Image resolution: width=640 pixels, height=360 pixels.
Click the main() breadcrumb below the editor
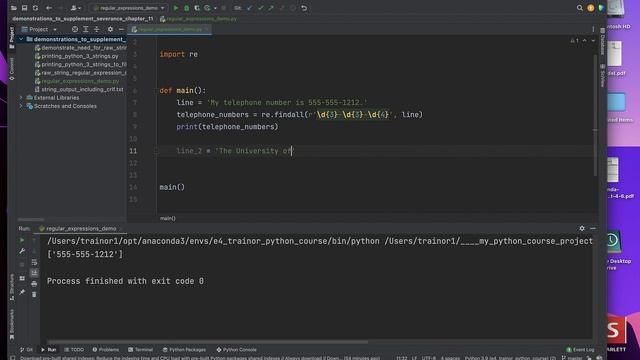click(167, 218)
